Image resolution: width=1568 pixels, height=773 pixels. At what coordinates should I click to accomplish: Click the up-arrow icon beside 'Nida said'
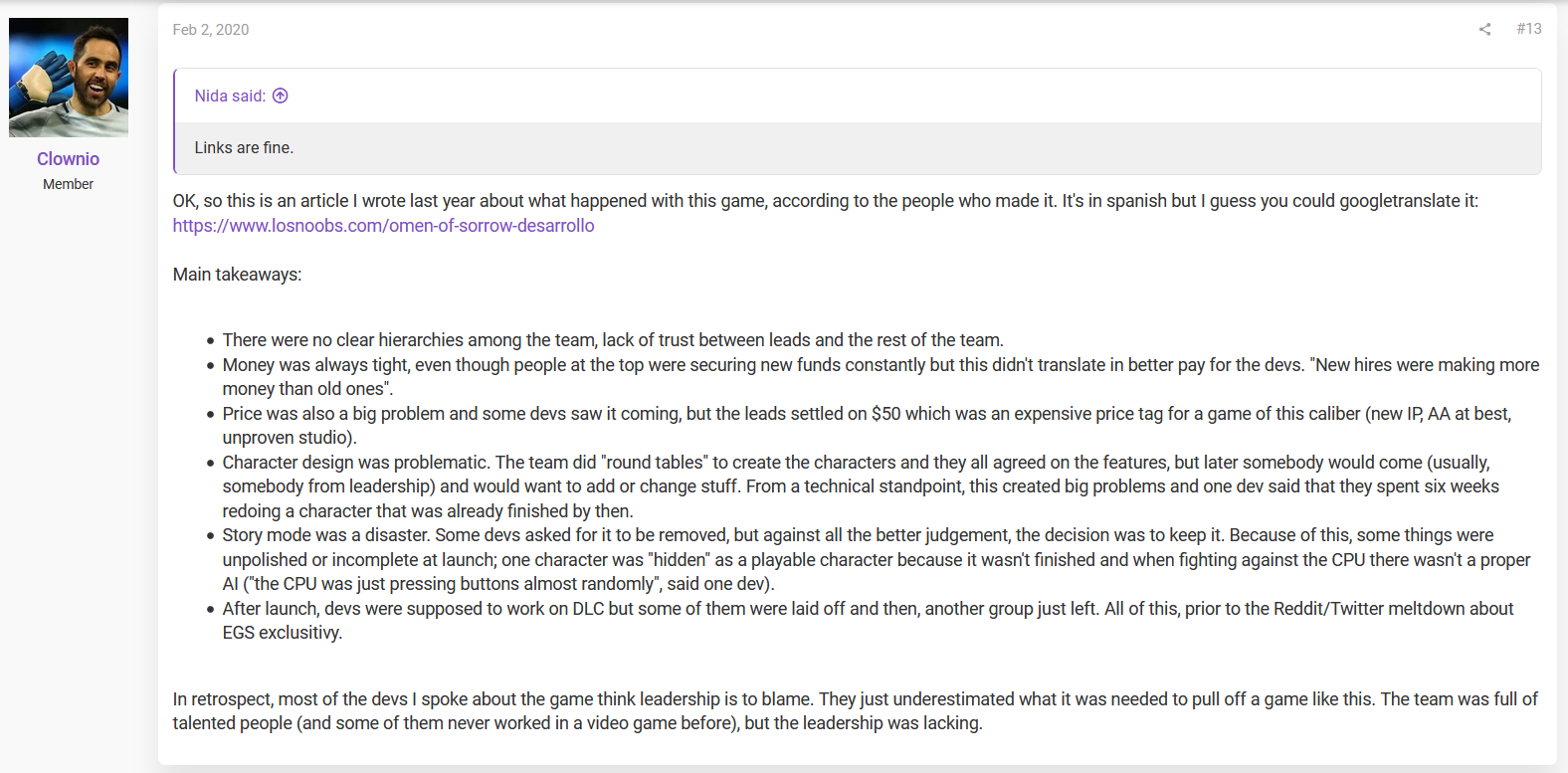tap(281, 96)
